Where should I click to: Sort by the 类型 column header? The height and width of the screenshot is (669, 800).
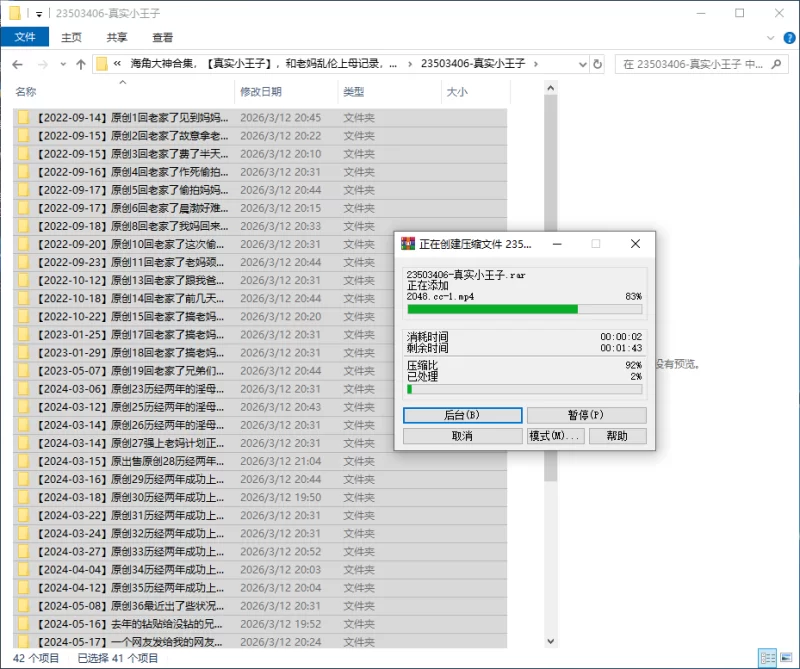coord(354,92)
